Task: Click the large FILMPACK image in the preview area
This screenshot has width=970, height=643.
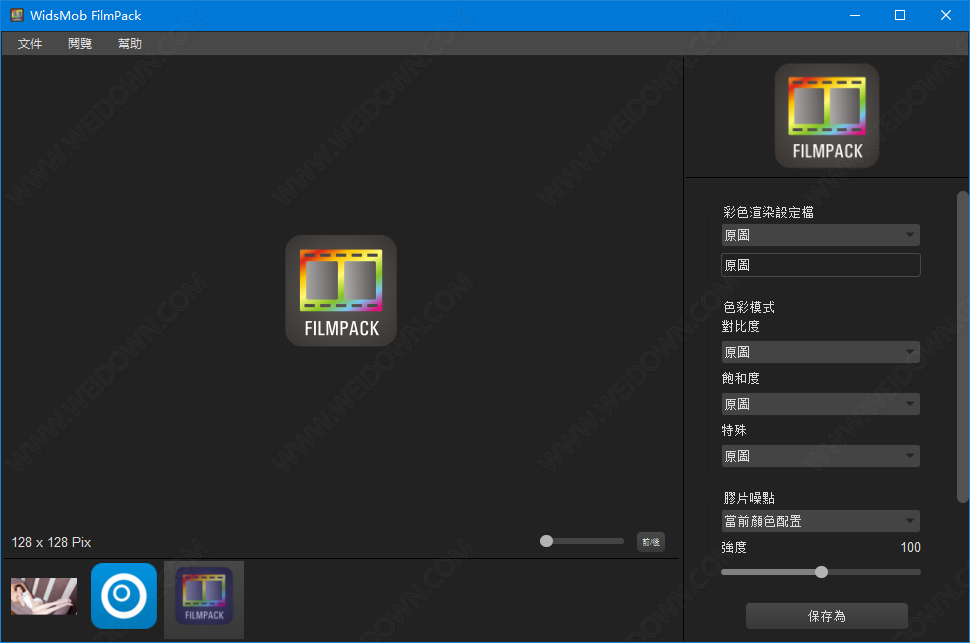Action: pos(341,291)
